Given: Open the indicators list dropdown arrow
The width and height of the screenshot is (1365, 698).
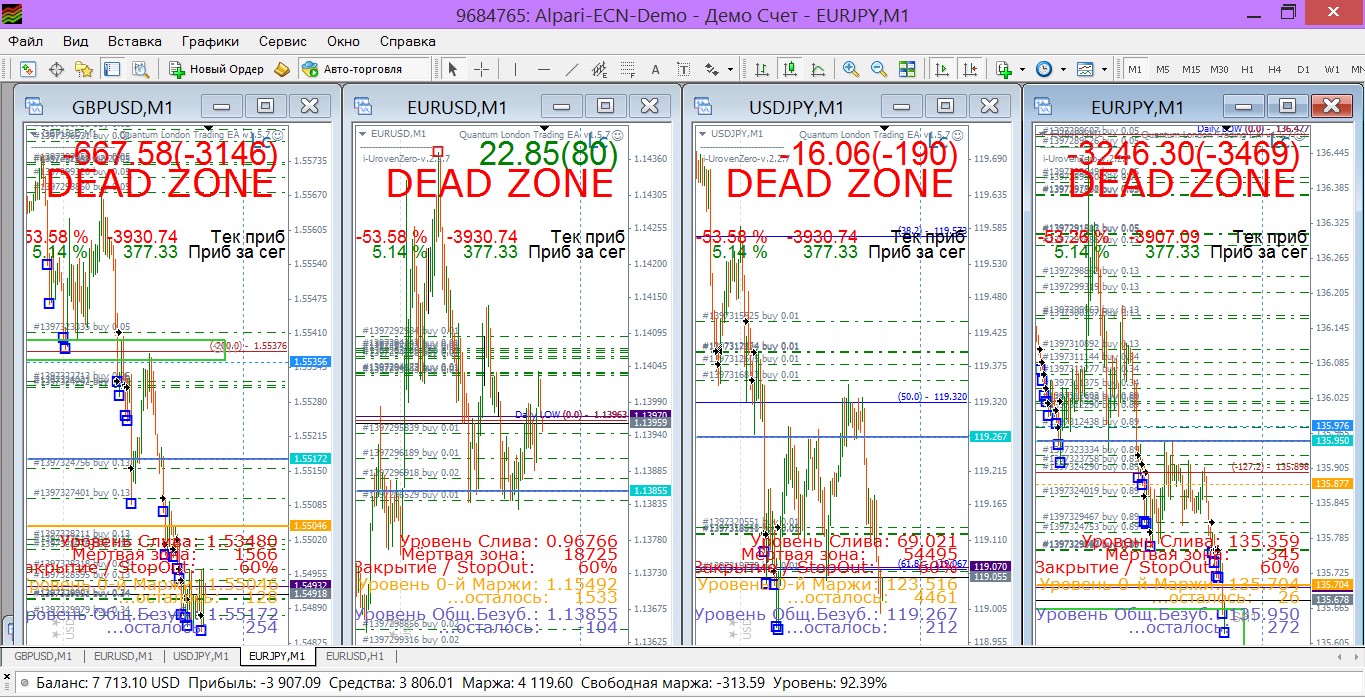Looking at the screenshot, I should (x=1022, y=69).
